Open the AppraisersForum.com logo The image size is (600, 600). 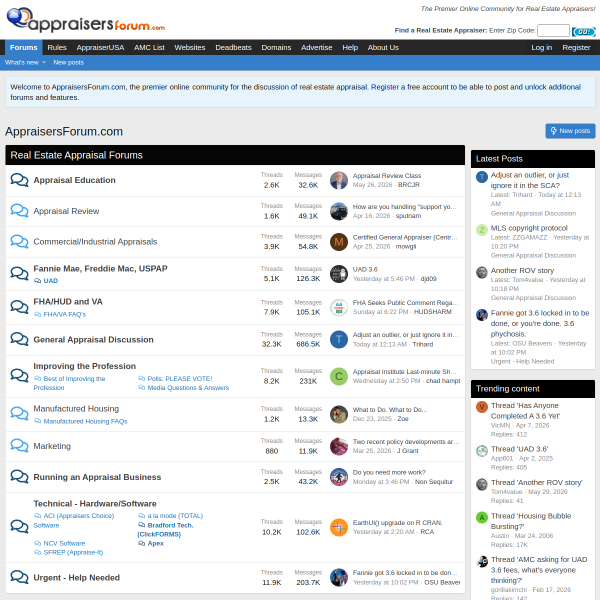coord(86,19)
